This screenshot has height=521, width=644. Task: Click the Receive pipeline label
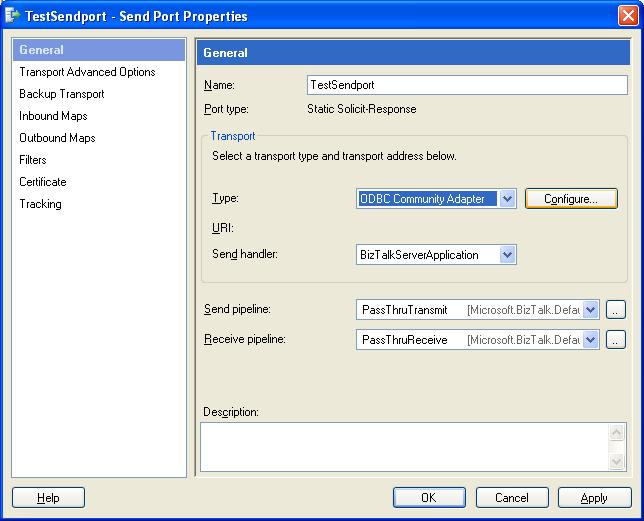[245, 339]
